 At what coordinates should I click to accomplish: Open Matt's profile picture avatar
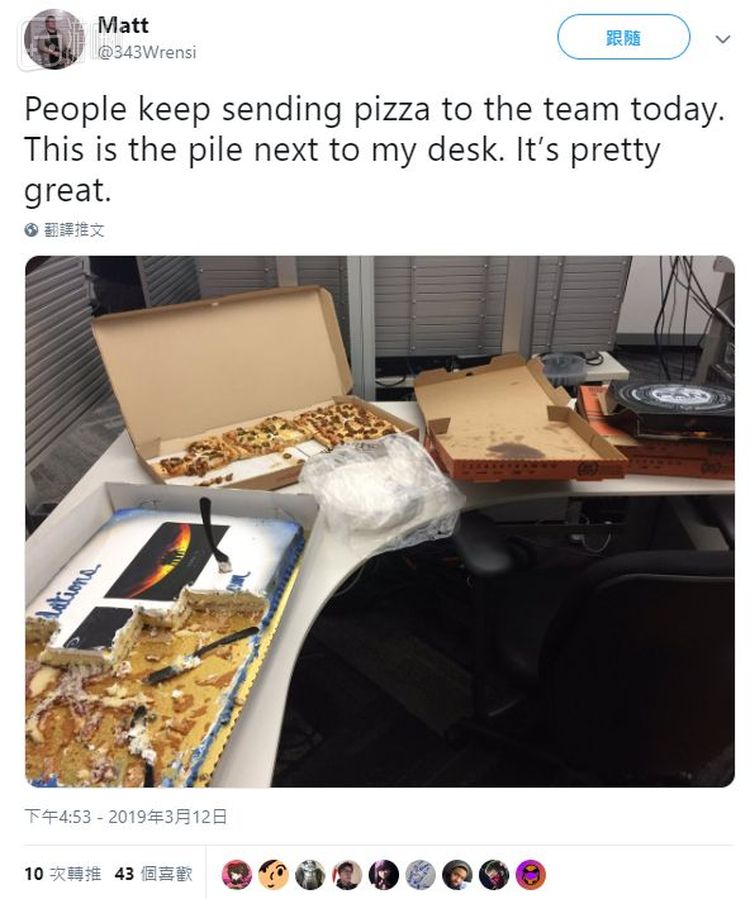click(54, 39)
